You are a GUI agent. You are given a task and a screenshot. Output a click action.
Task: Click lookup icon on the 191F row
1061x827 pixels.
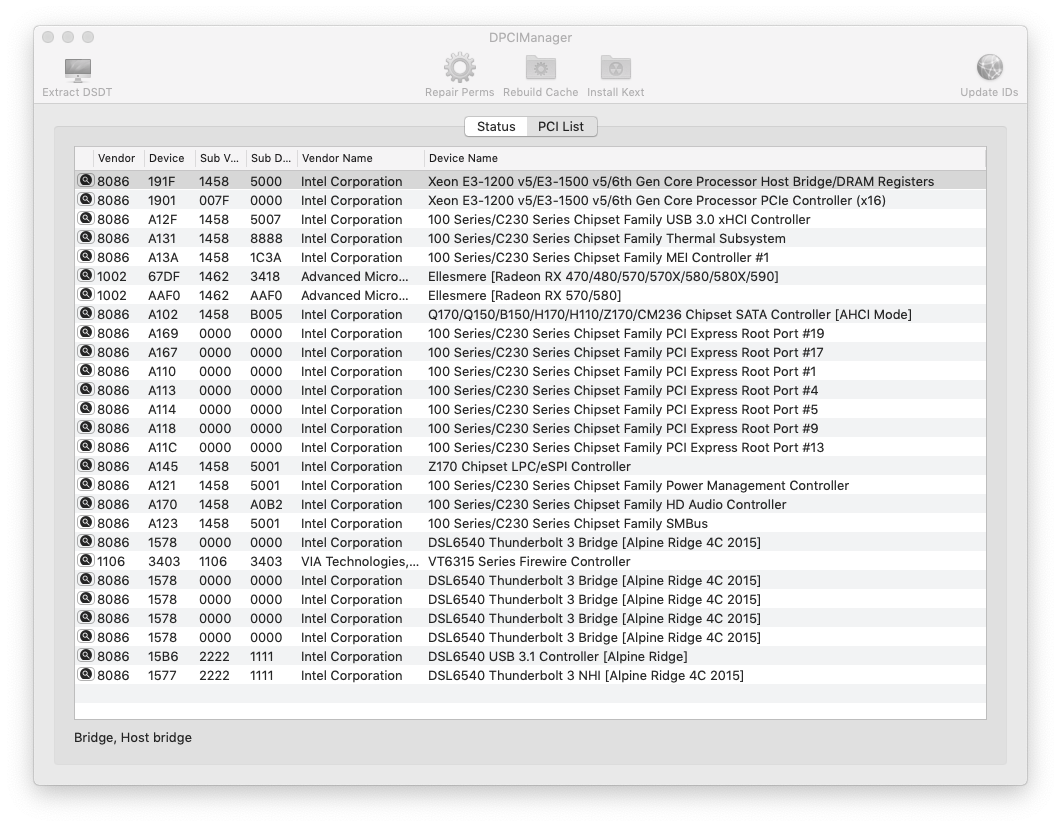pos(86,180)
